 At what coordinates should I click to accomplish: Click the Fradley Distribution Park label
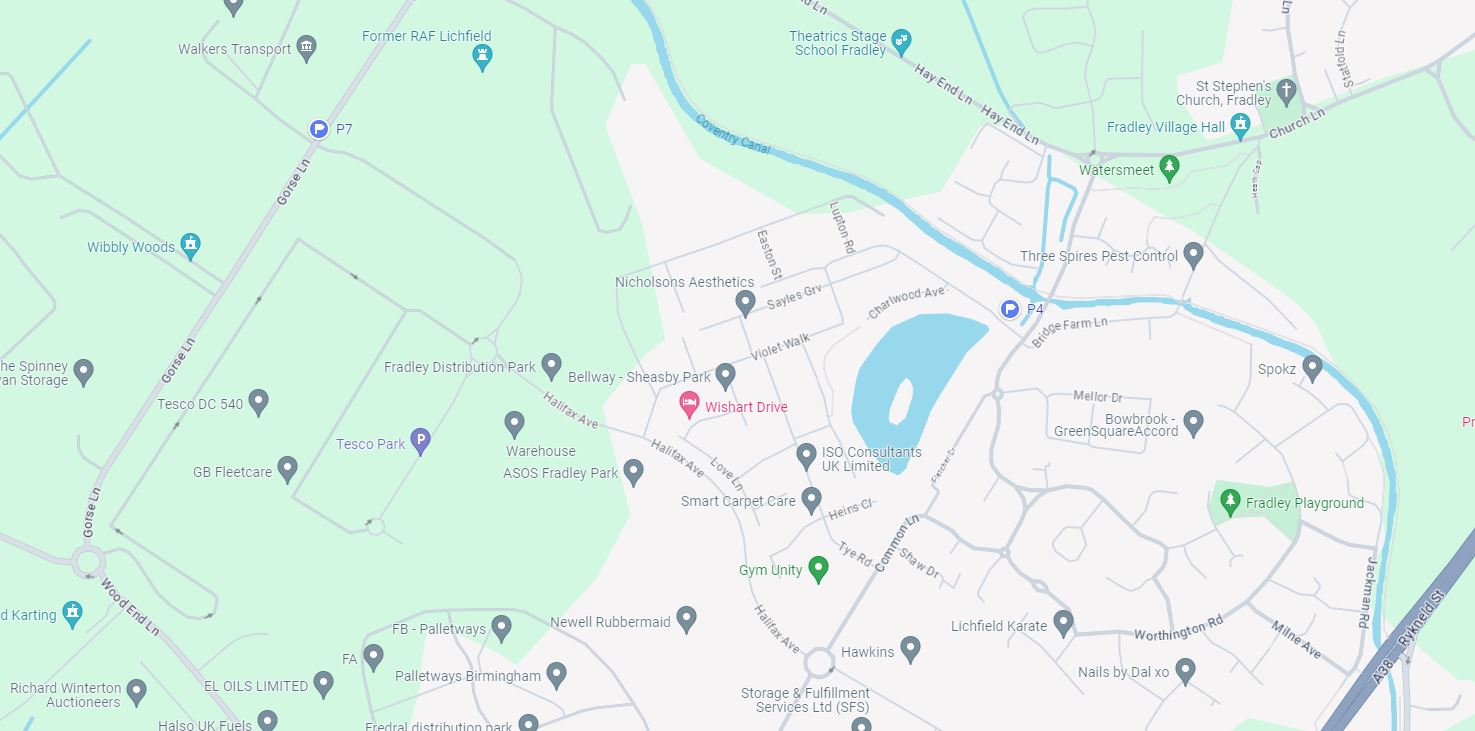pos(460,367)
